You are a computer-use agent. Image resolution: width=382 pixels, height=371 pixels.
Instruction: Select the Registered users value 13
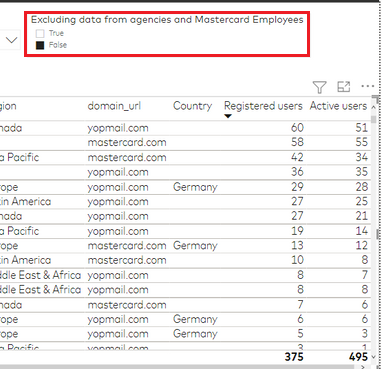(297, 245)
